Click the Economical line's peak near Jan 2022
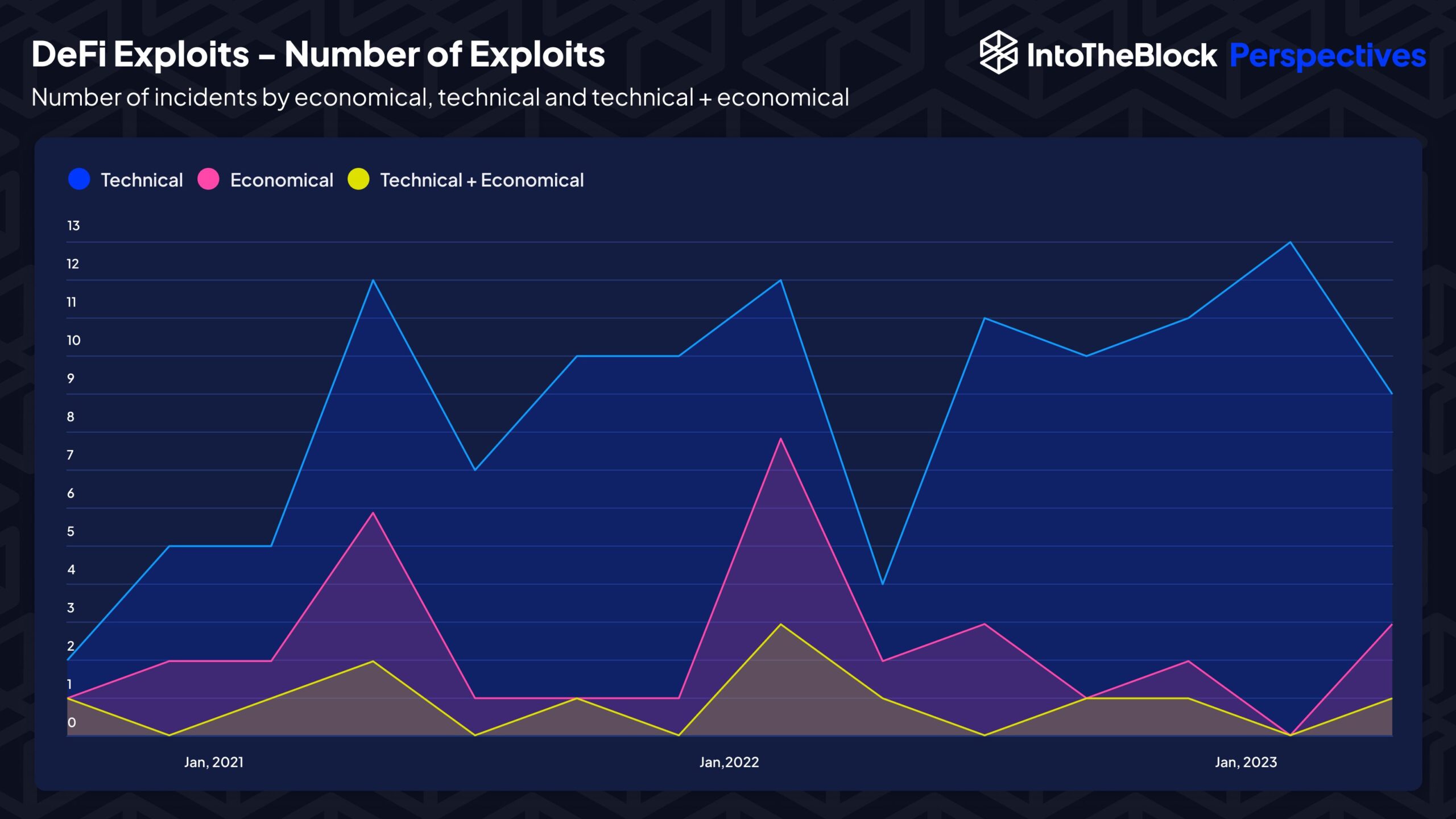Screen dimensions: 1456x819 pos(780,439)
